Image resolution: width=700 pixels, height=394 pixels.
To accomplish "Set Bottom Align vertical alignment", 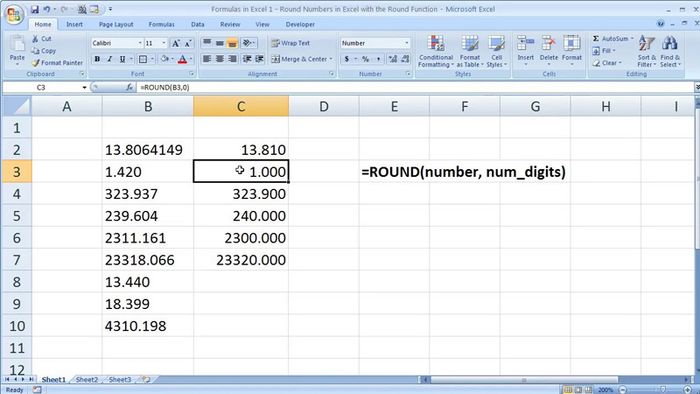I will click(232, 43).
